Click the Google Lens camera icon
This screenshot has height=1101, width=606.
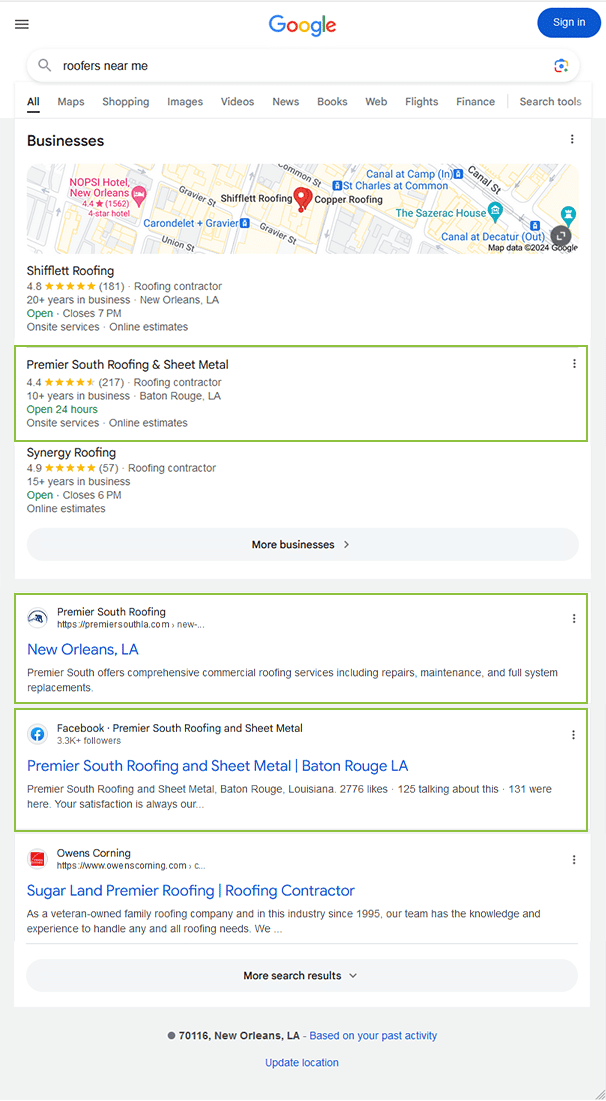(561, 66)
